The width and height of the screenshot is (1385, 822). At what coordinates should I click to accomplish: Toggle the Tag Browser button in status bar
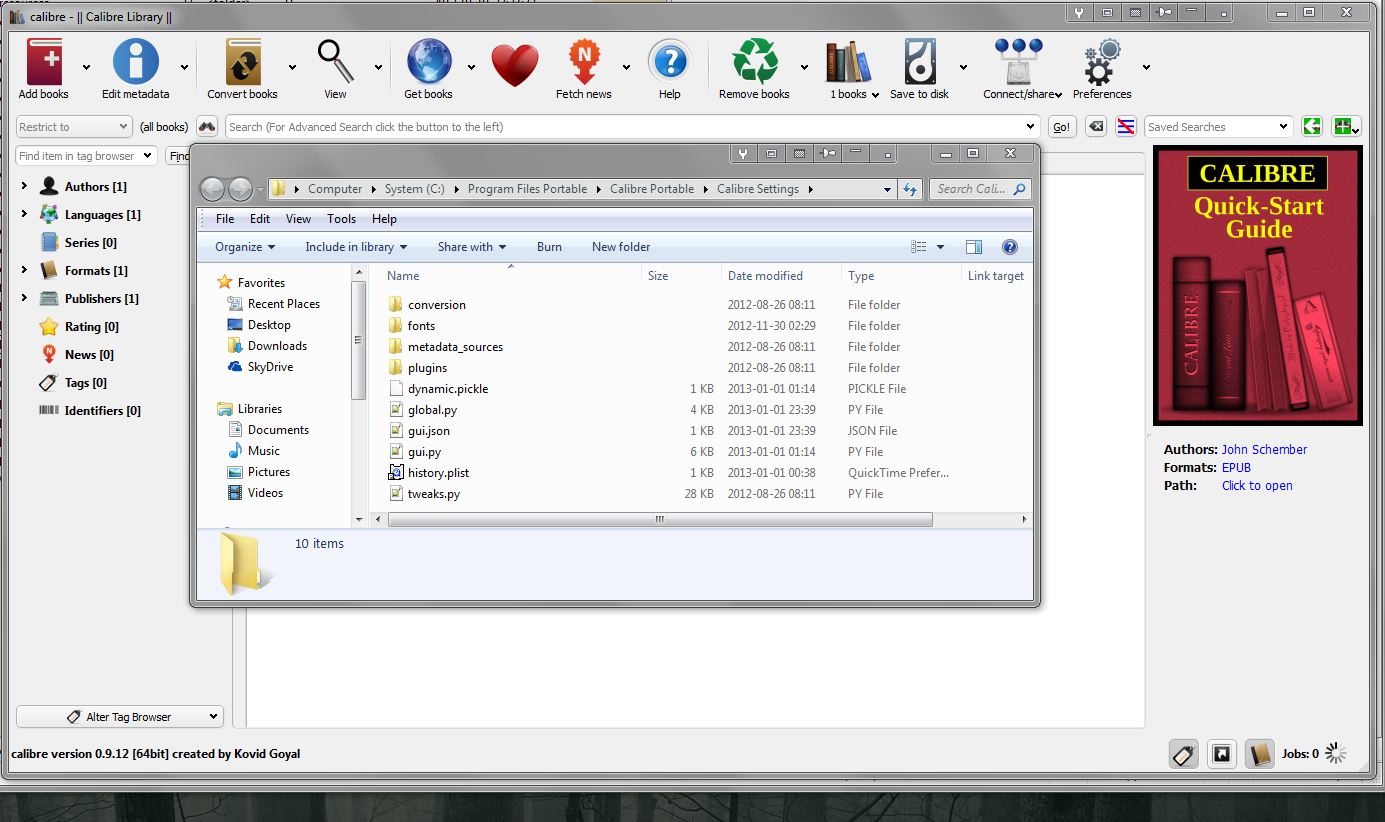click(x=1184, y=754)
